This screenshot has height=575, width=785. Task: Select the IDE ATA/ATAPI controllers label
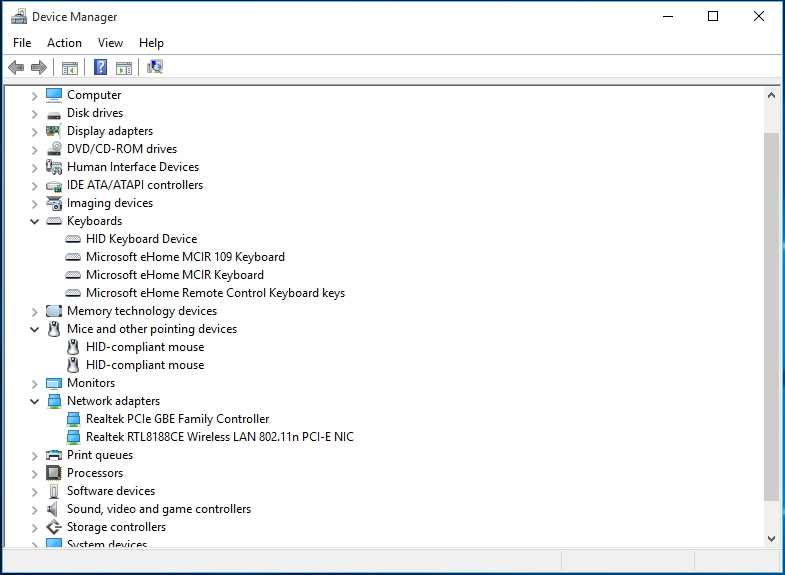click(x=135, y=185)
